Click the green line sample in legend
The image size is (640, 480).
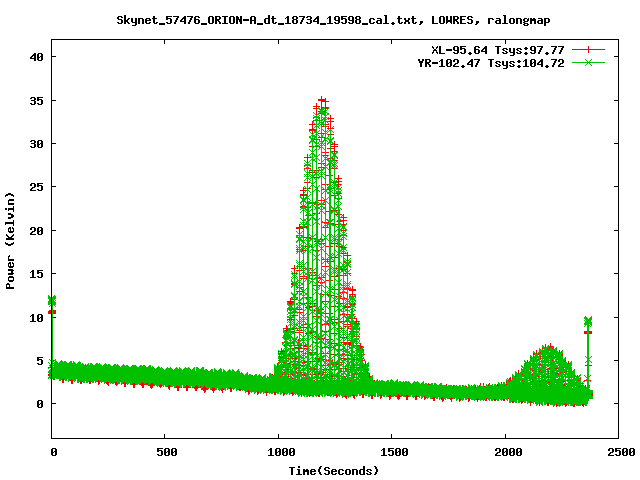click(x=588, y=62)
